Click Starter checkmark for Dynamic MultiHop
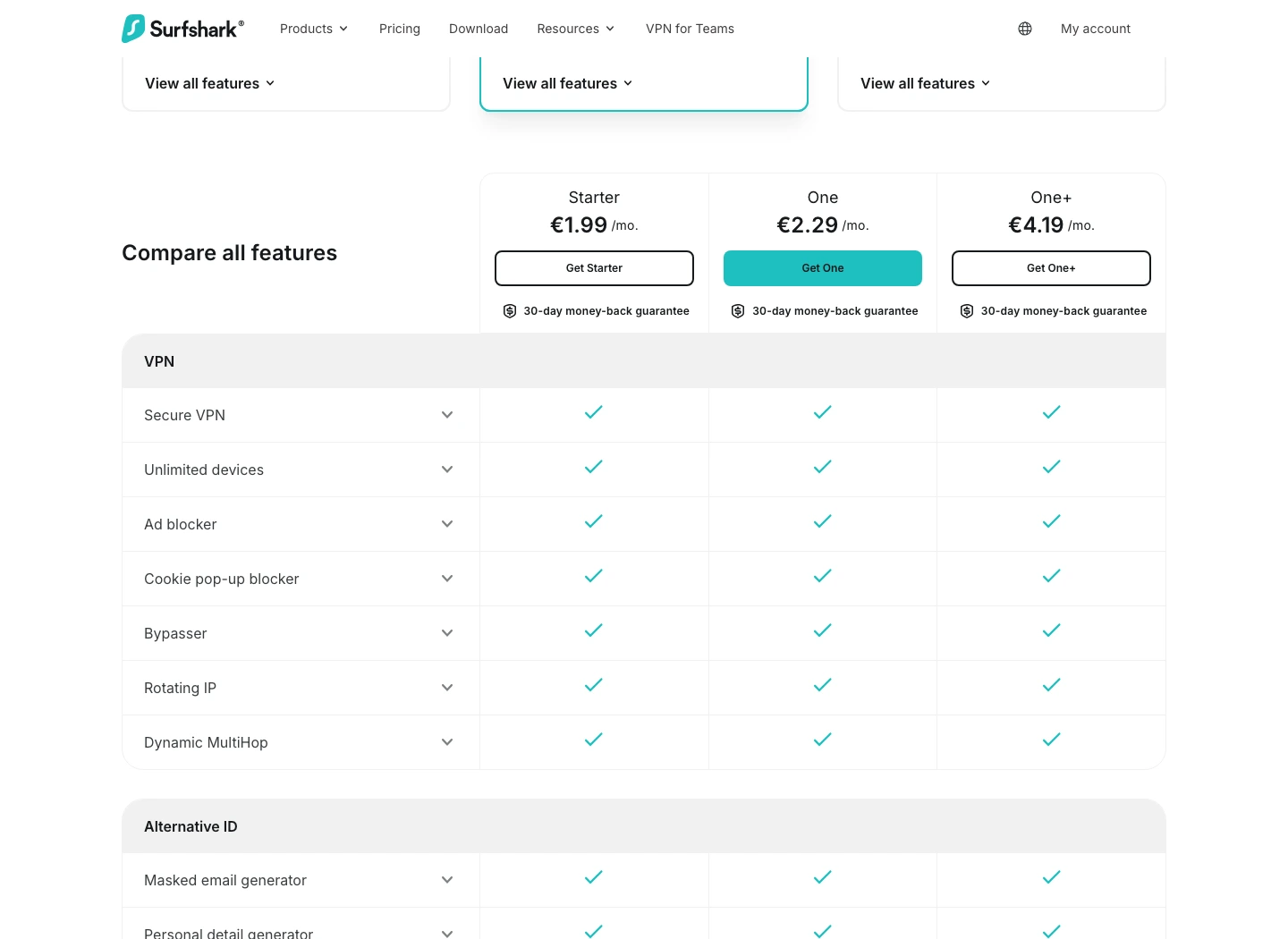 594,740
